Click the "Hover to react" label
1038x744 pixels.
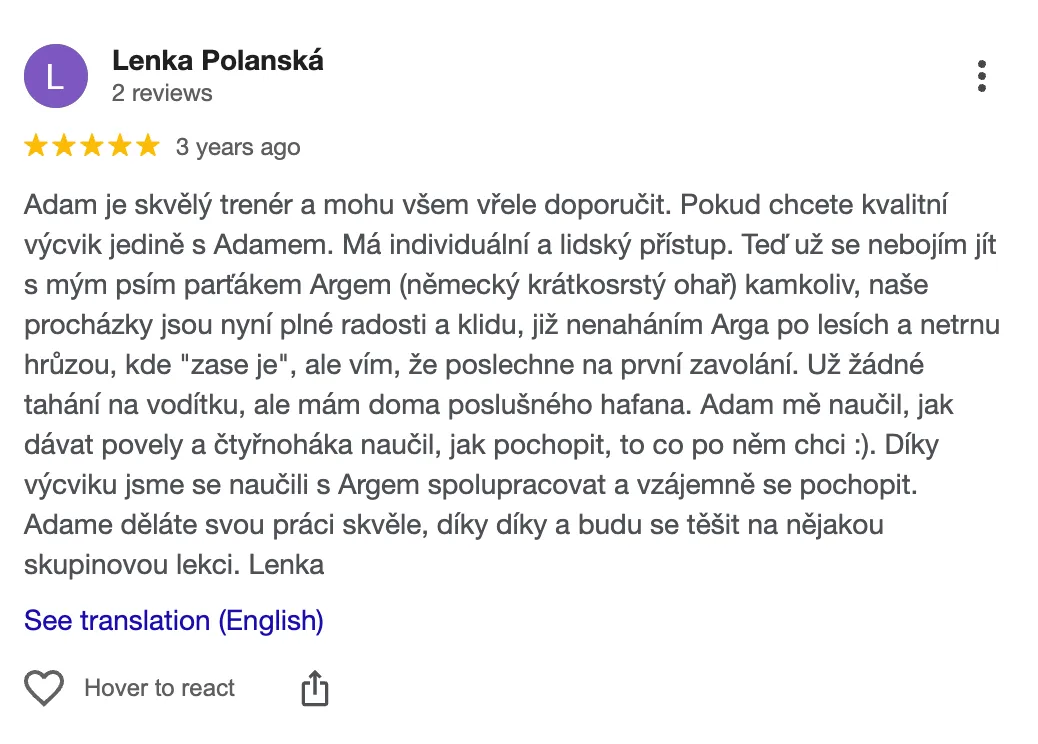tap(160, 688)
